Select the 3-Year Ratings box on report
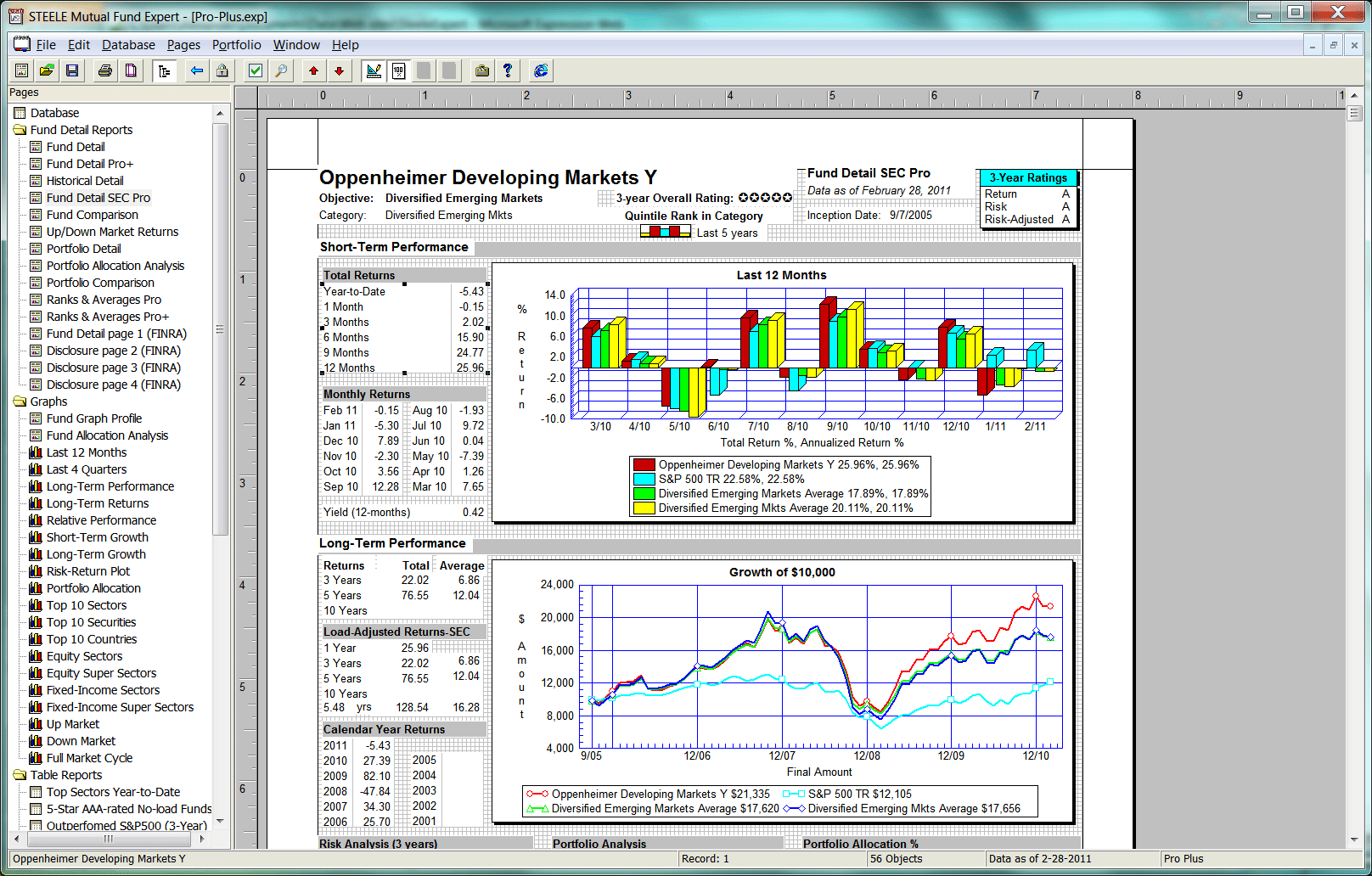The height and width of the screenshot is (876, 1372). [x=1027, y=199]
